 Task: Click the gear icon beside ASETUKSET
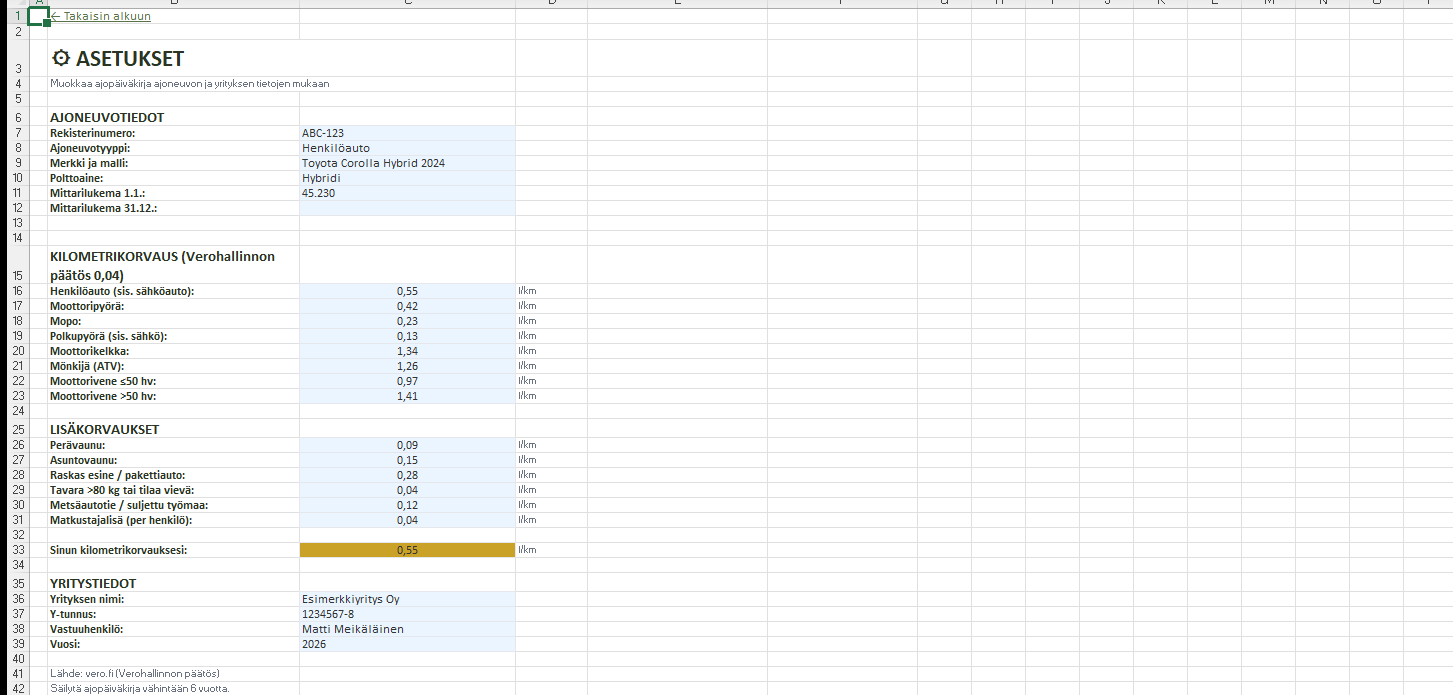pos(61,59)
